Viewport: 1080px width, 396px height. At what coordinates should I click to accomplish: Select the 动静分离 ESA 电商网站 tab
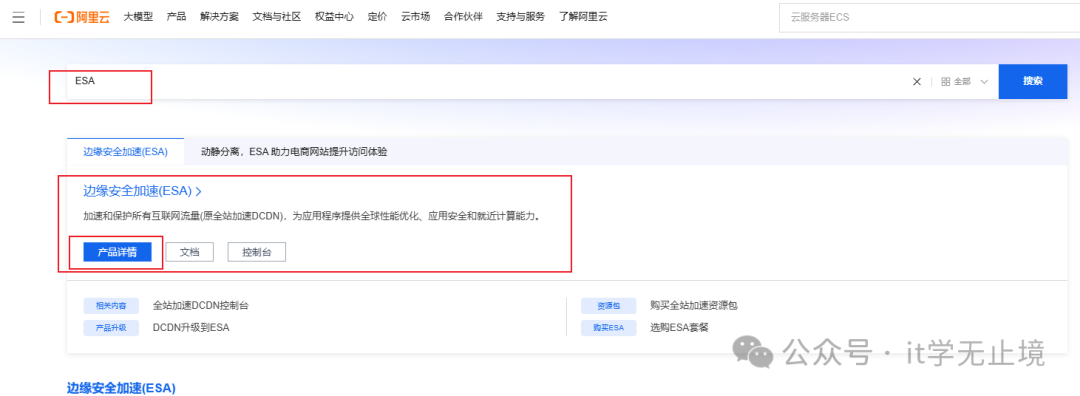coord(294,152)
